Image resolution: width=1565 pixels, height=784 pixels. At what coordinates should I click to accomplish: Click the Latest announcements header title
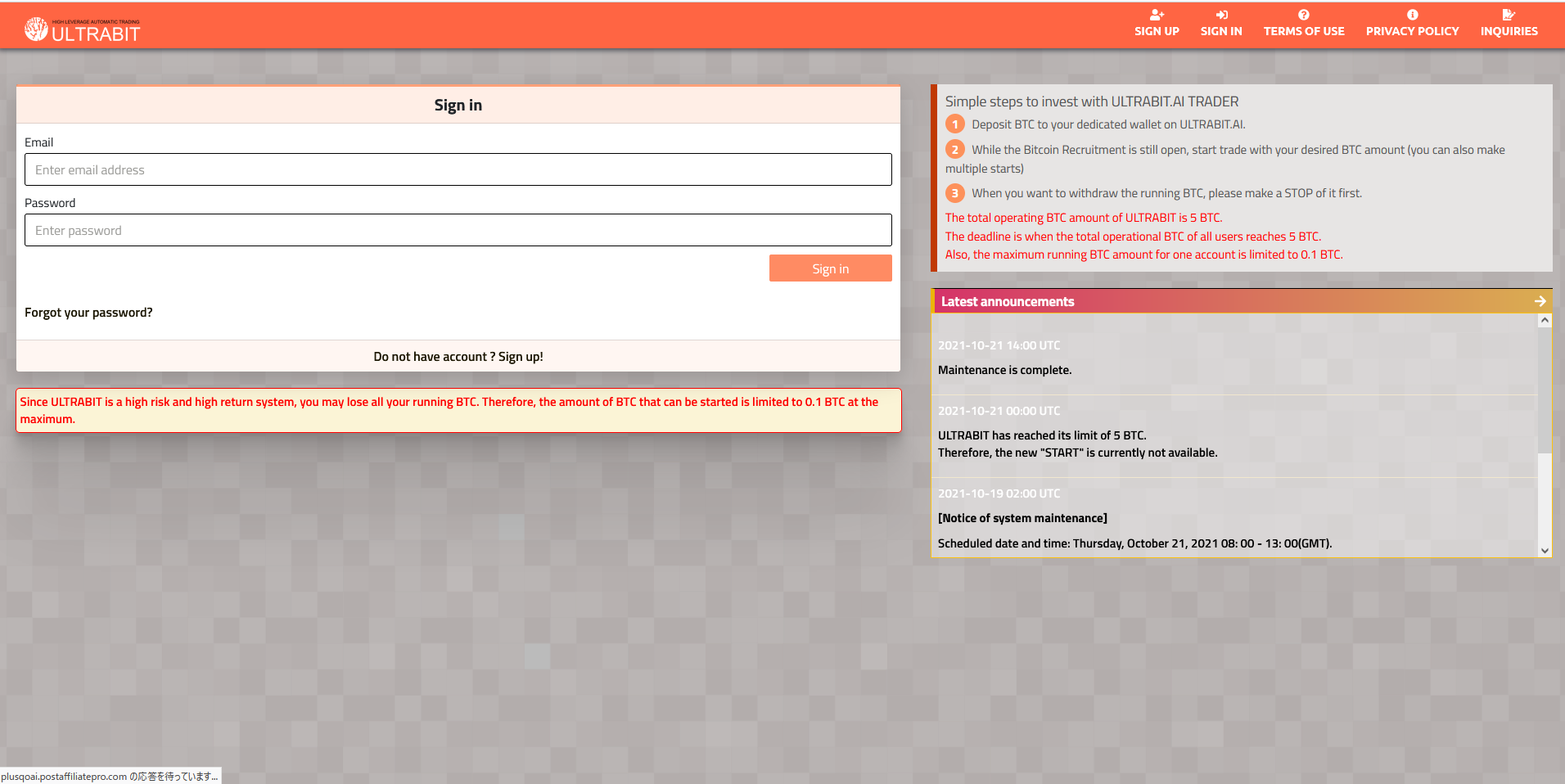(x=1008, y=301)
